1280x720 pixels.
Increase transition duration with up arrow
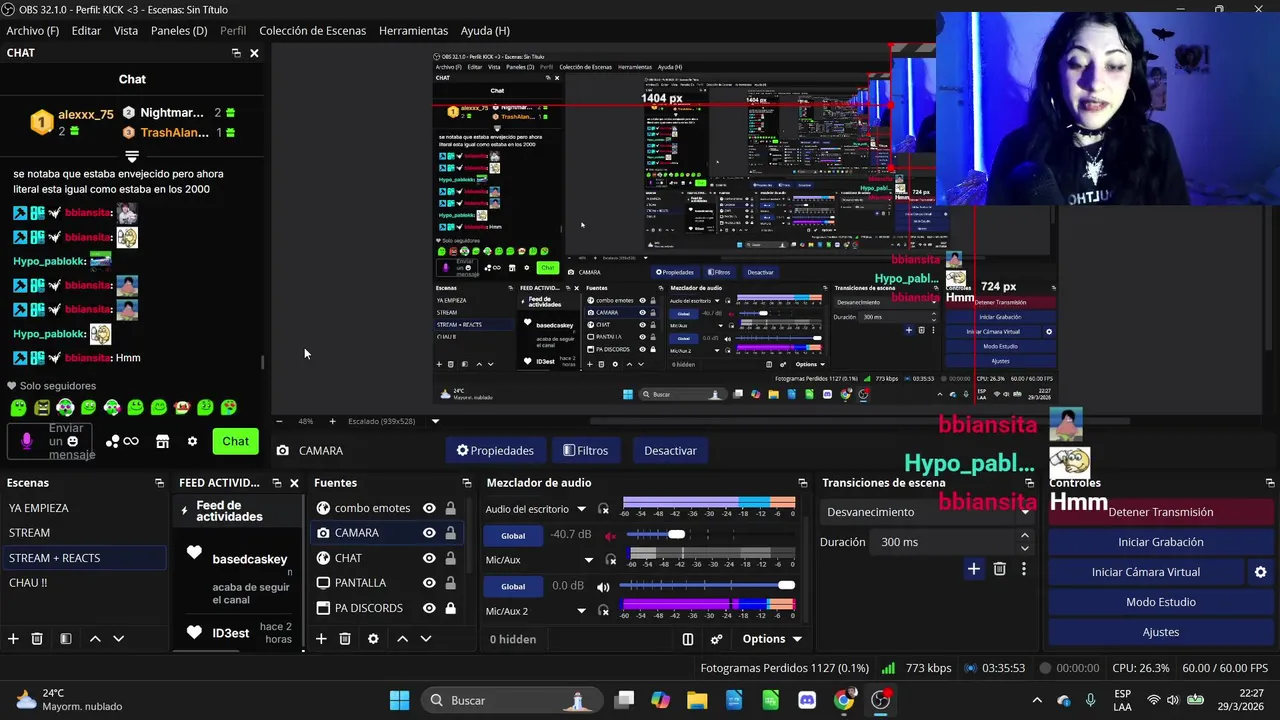tap(1025, 535)
